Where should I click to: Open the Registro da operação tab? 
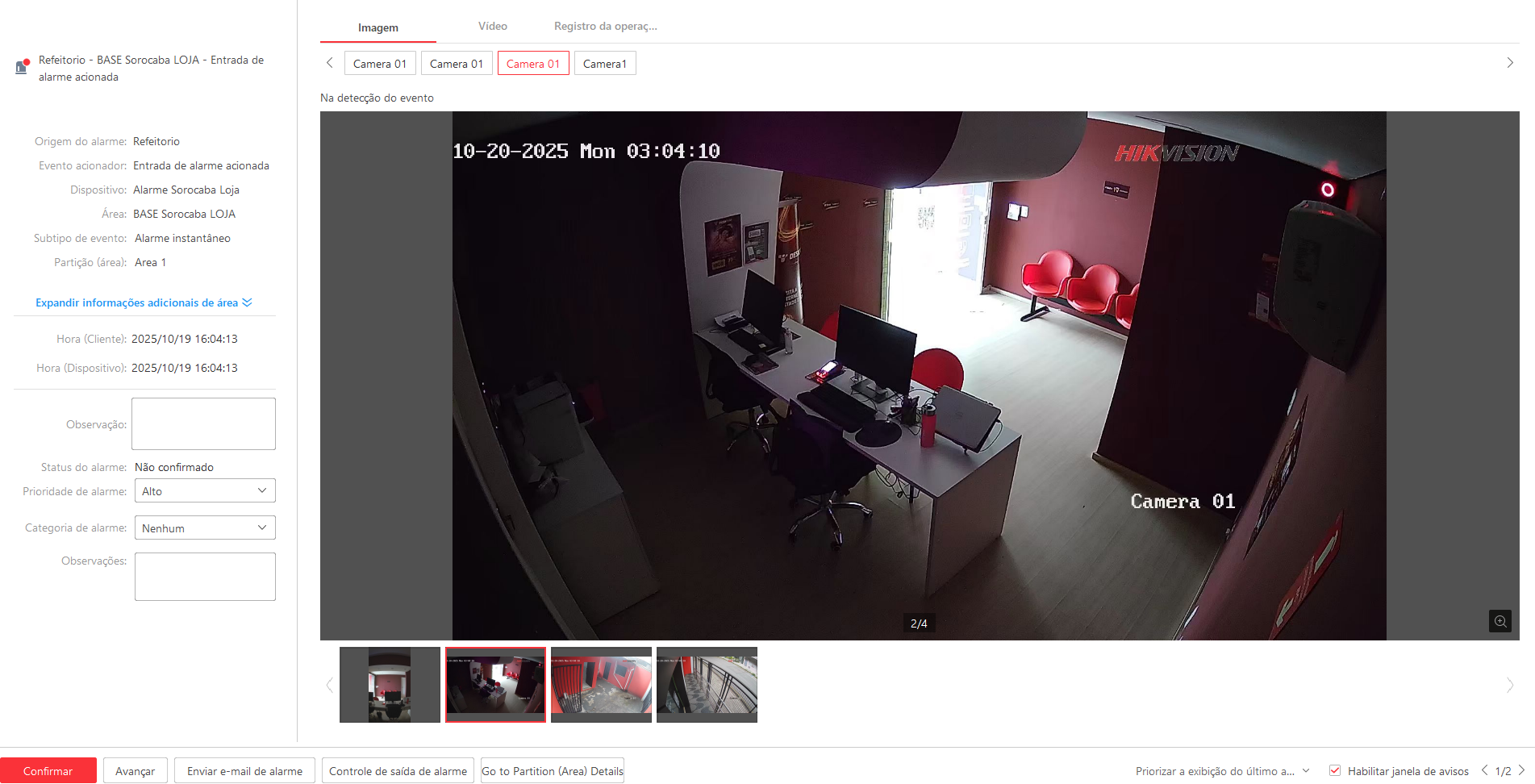[605, 27]
